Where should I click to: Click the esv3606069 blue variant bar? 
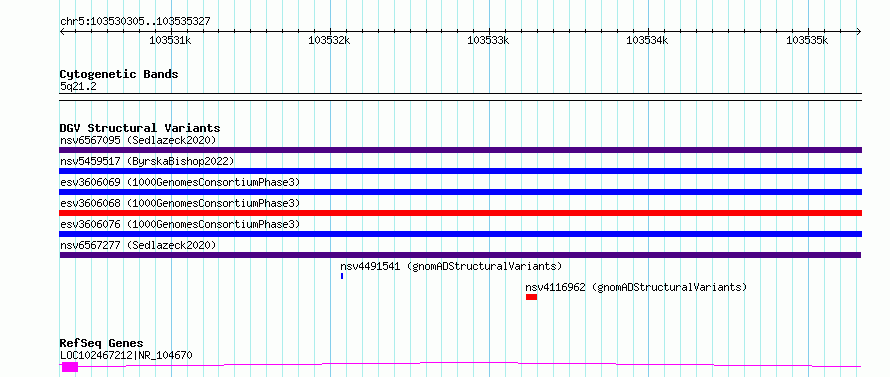coord(460,192)
